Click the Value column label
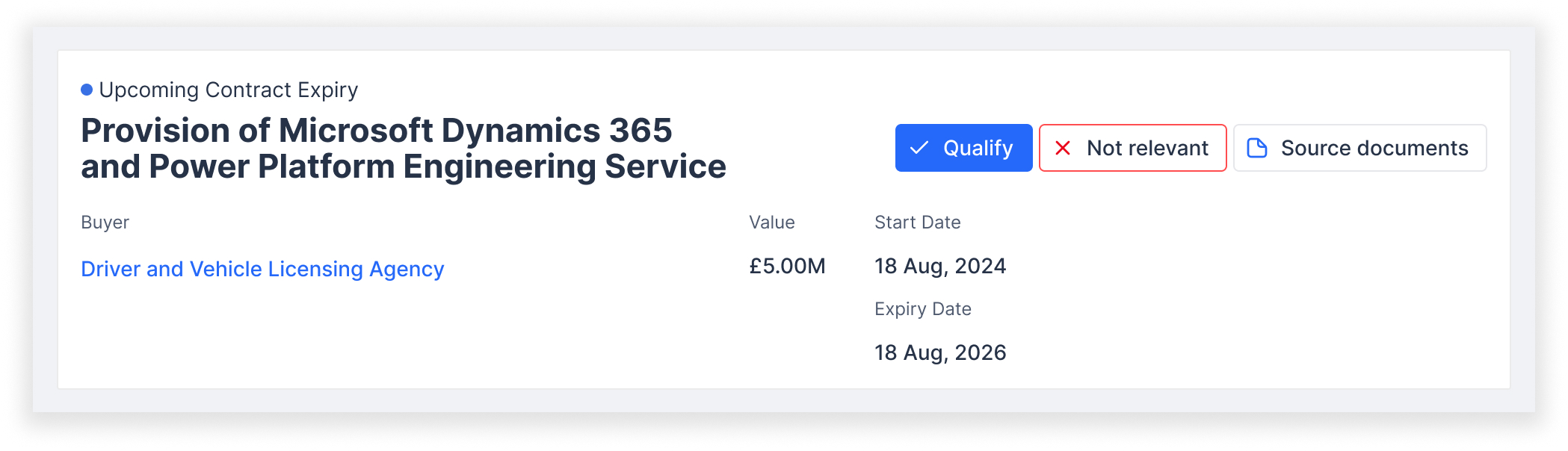Screen dimensions: 1568x451 772,223
